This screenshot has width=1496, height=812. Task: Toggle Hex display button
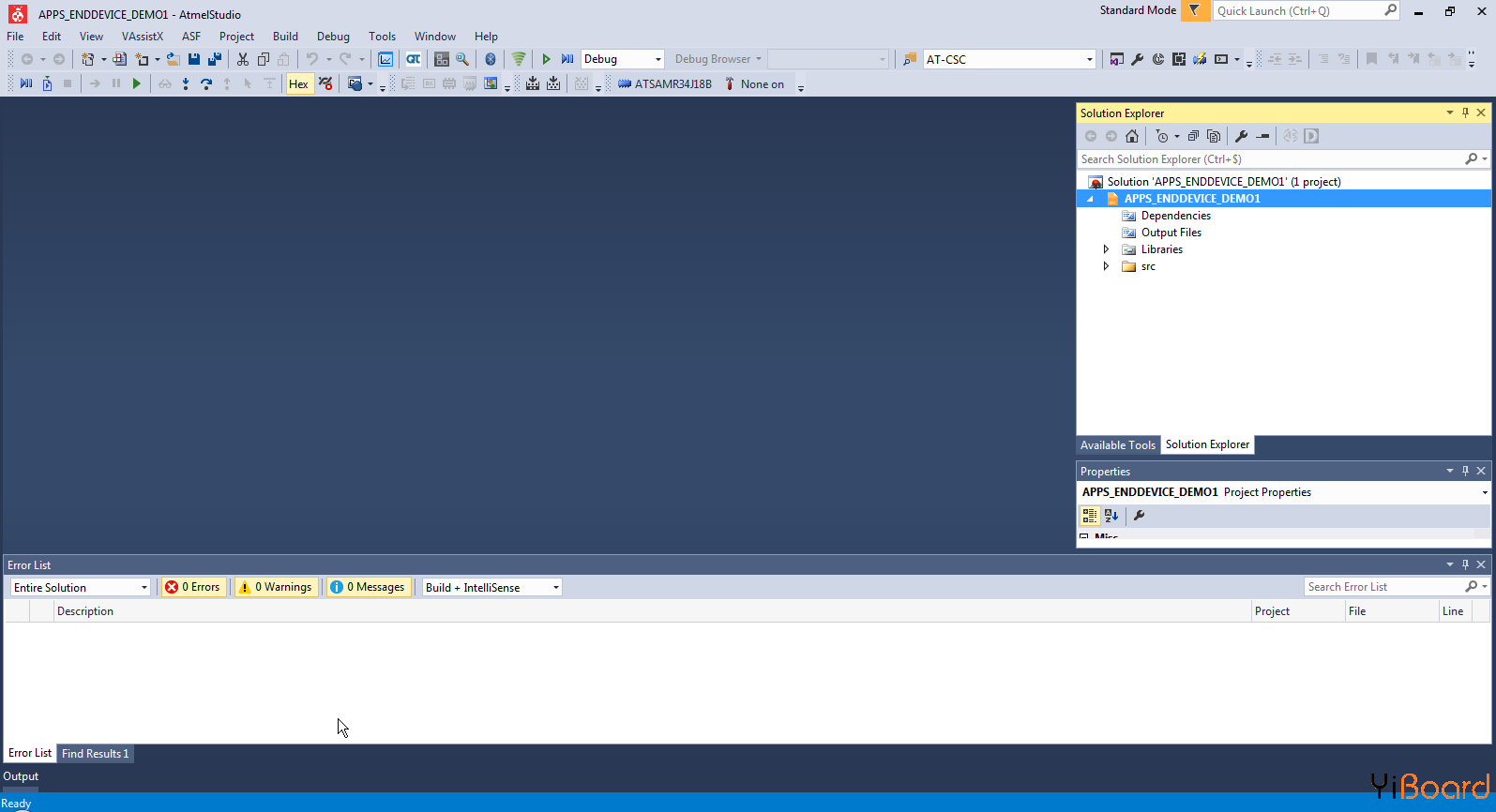coord(298,84)
